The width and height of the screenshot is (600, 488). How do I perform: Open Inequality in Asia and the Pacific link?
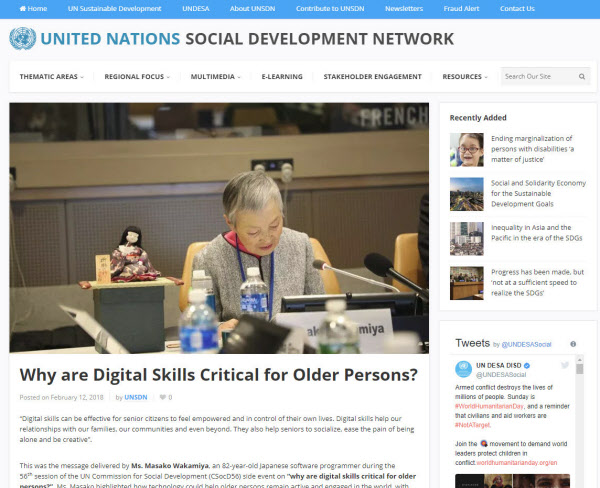pyautogui.click(x=536, y=233)
